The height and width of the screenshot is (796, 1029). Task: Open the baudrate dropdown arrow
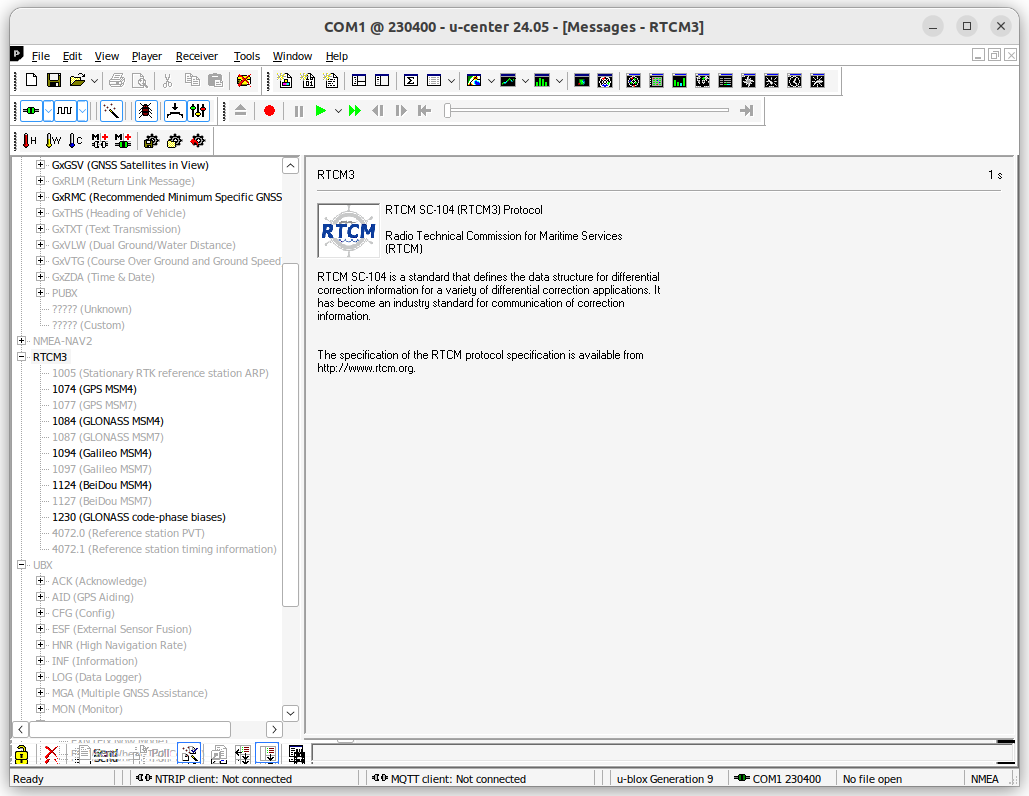click(82, 111)
